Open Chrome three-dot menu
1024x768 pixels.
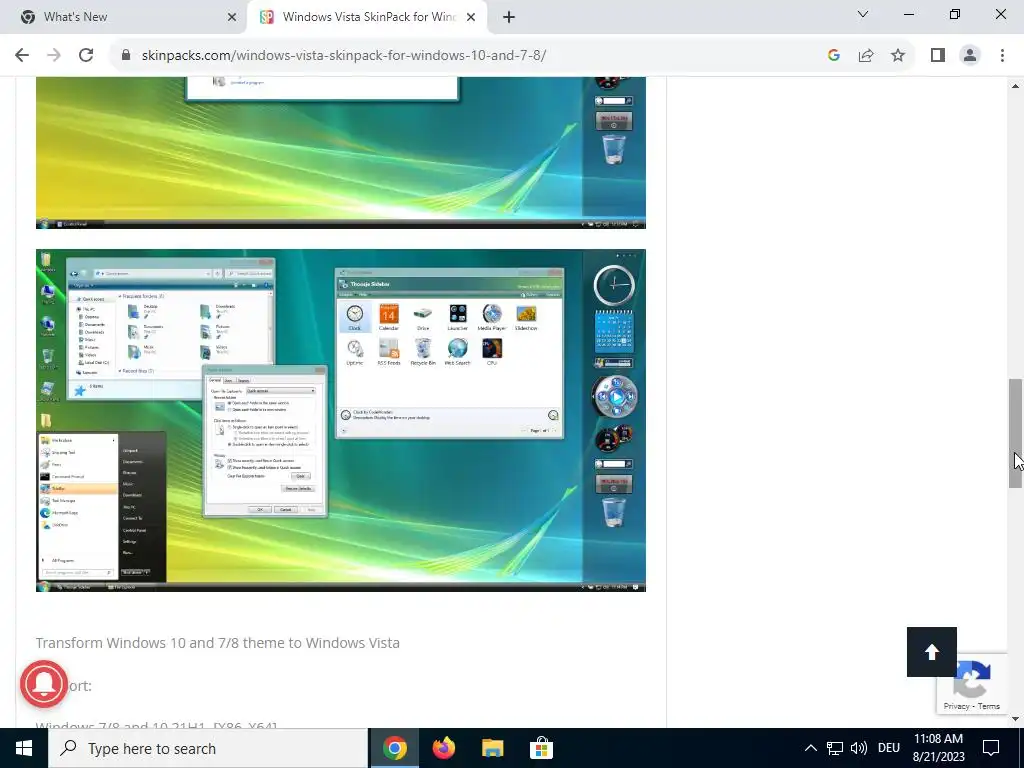coord(1002,56)
